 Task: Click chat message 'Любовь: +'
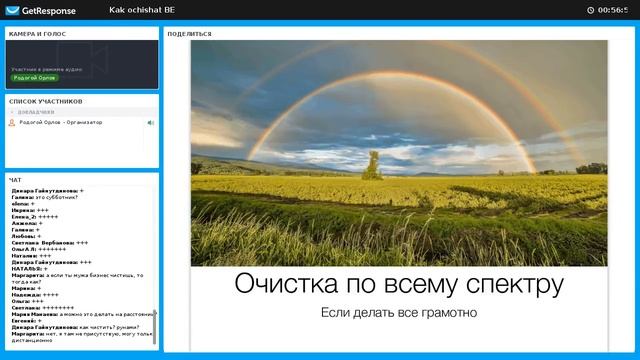(x=26, y=236)
